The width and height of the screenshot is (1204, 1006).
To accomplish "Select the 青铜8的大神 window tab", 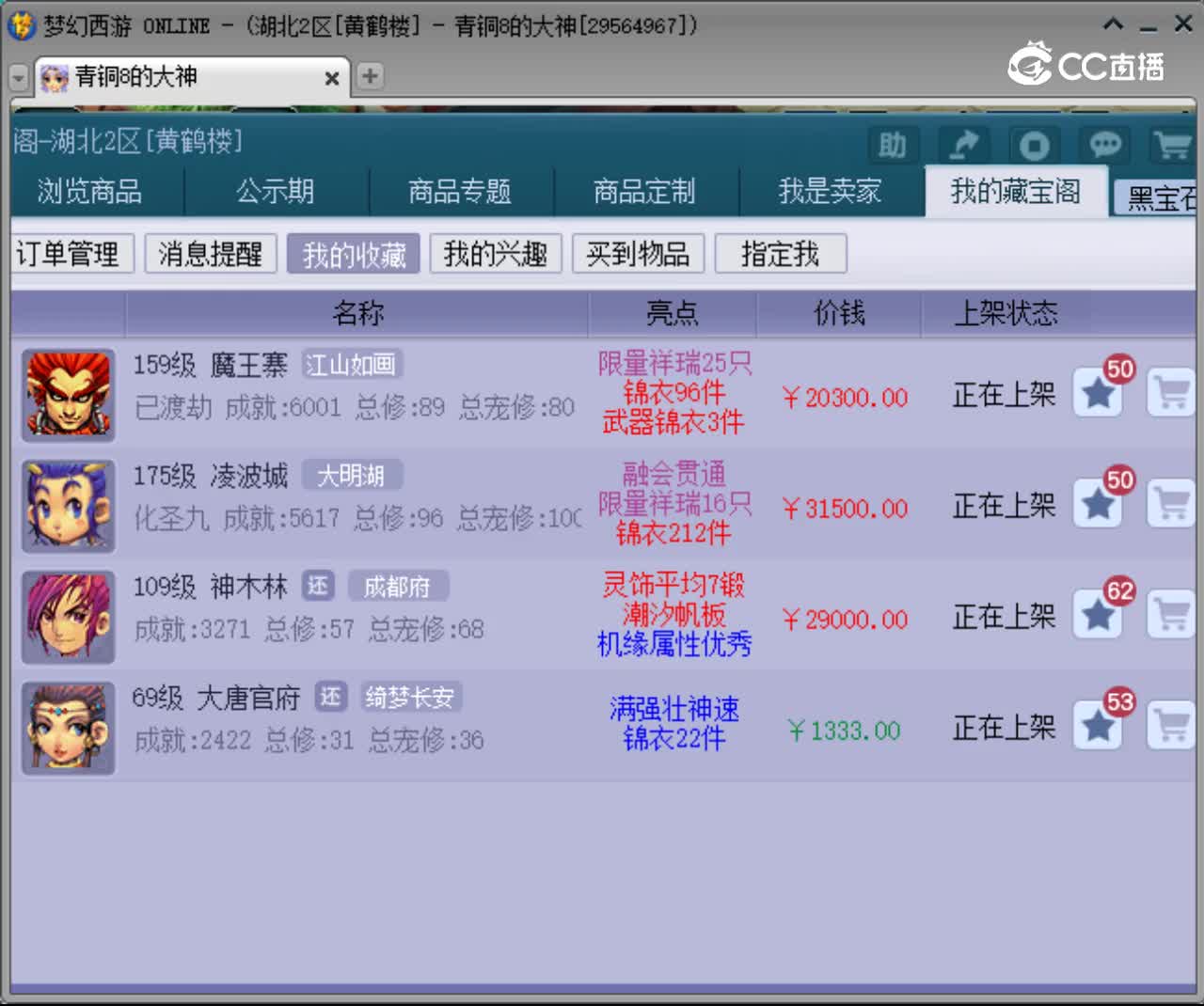I will [192, 77].
